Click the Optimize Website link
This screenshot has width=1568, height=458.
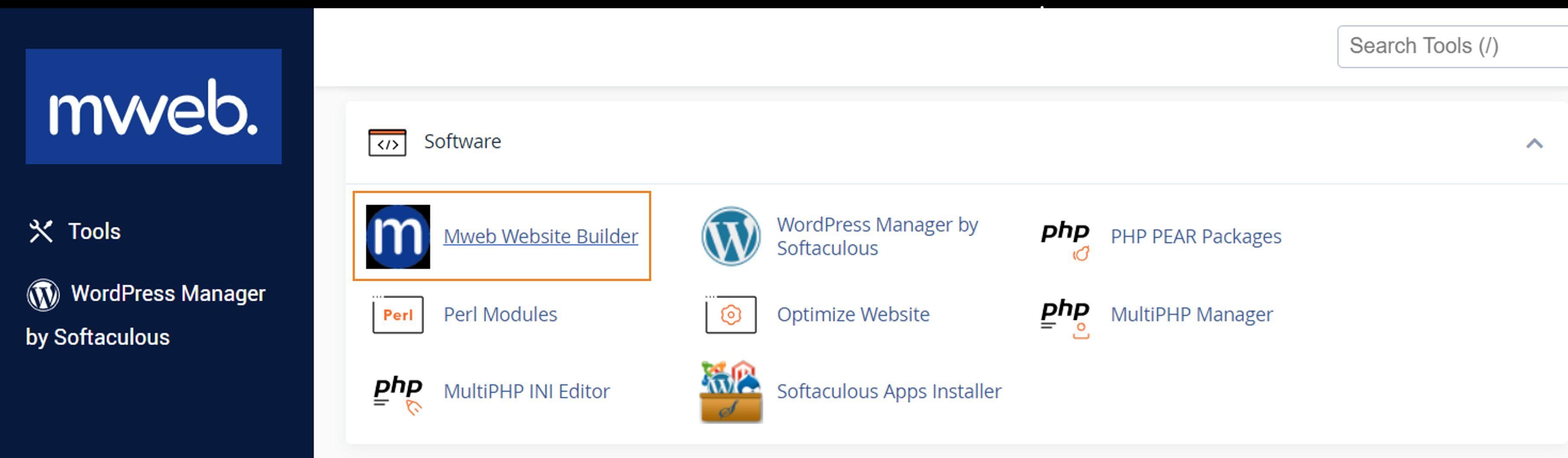pos(853,314)
